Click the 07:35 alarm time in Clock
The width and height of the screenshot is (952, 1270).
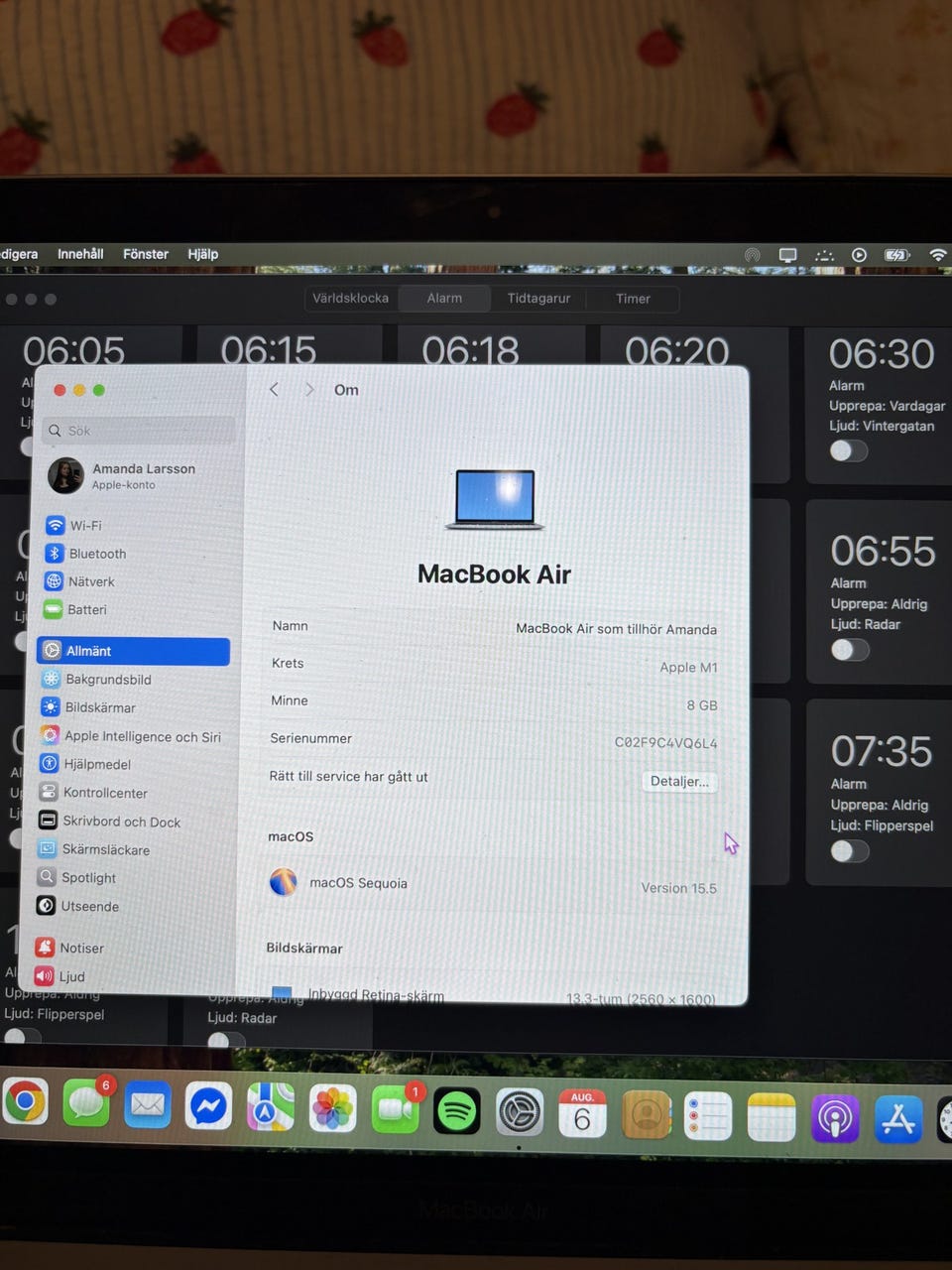(x=881, y=751)
